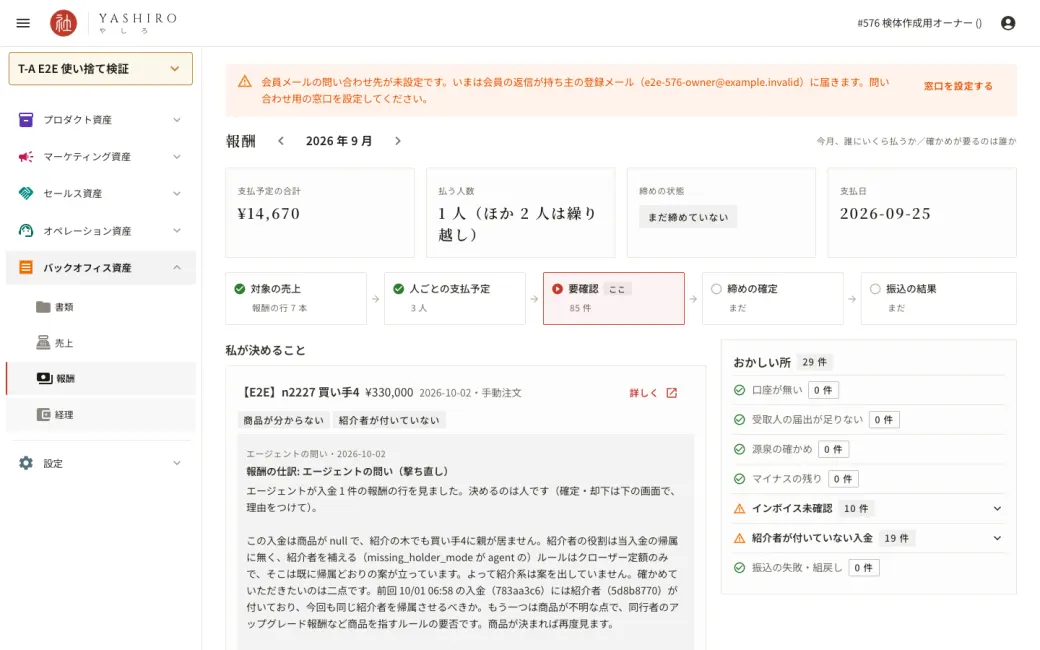
Task: Click the おかしい所 29 件 count badge
Action: [x=814, y=362]
